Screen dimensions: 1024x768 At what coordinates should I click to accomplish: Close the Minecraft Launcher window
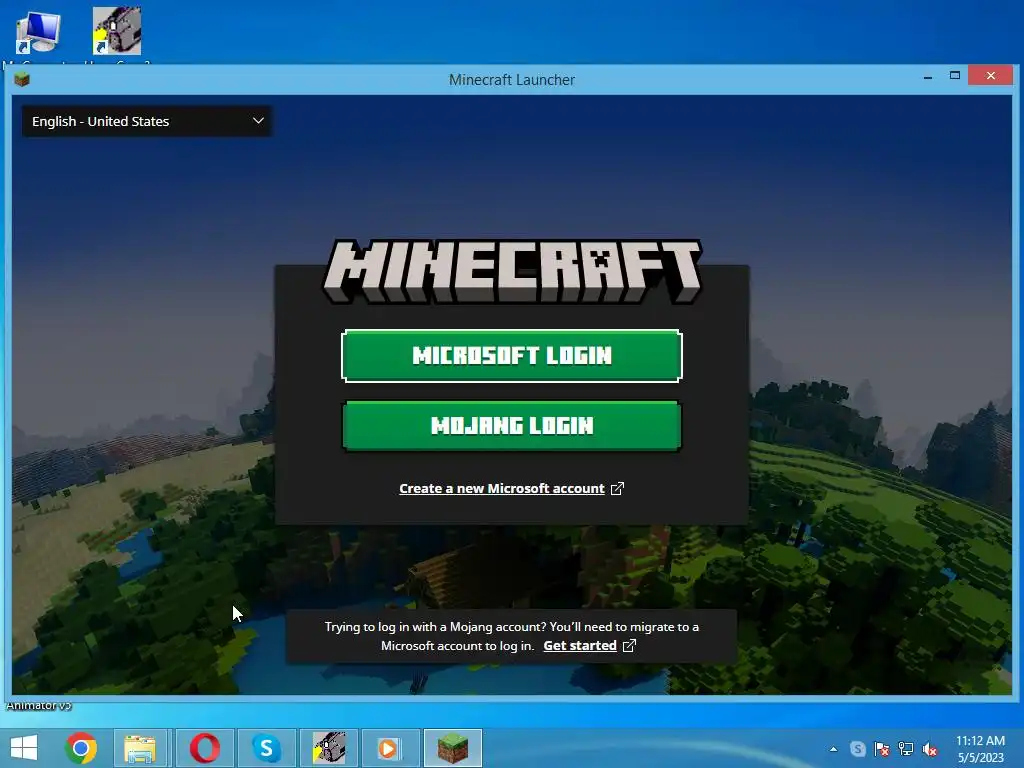point(991,76)
